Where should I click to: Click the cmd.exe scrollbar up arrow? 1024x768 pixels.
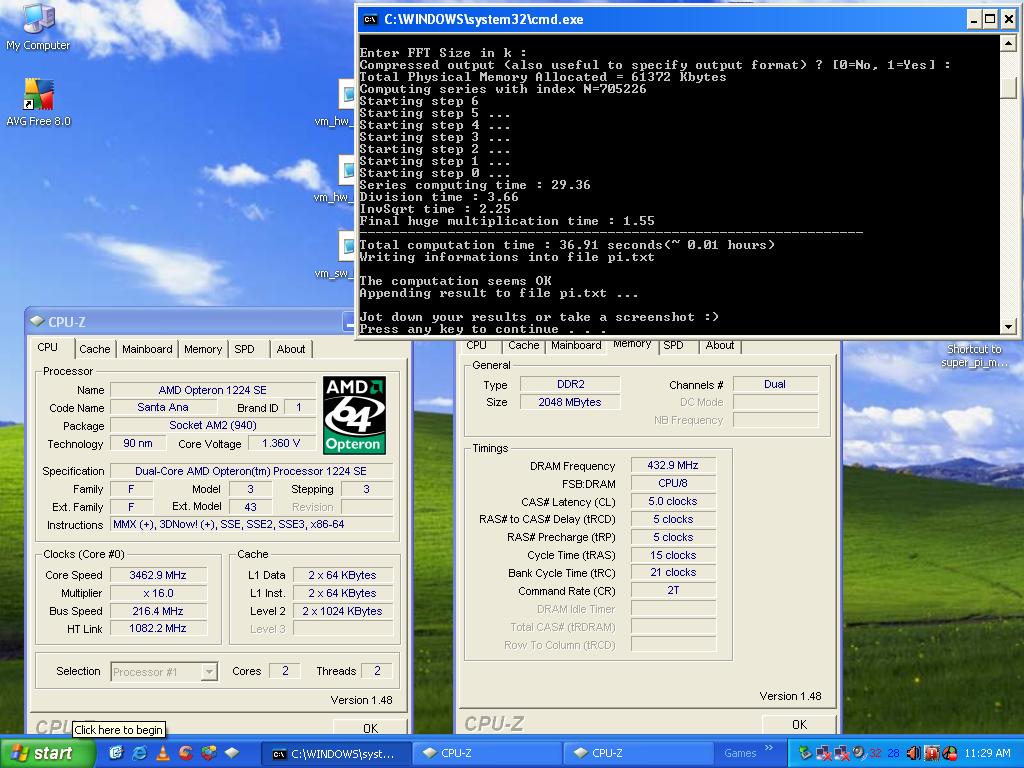click(x=1008, y=44)
